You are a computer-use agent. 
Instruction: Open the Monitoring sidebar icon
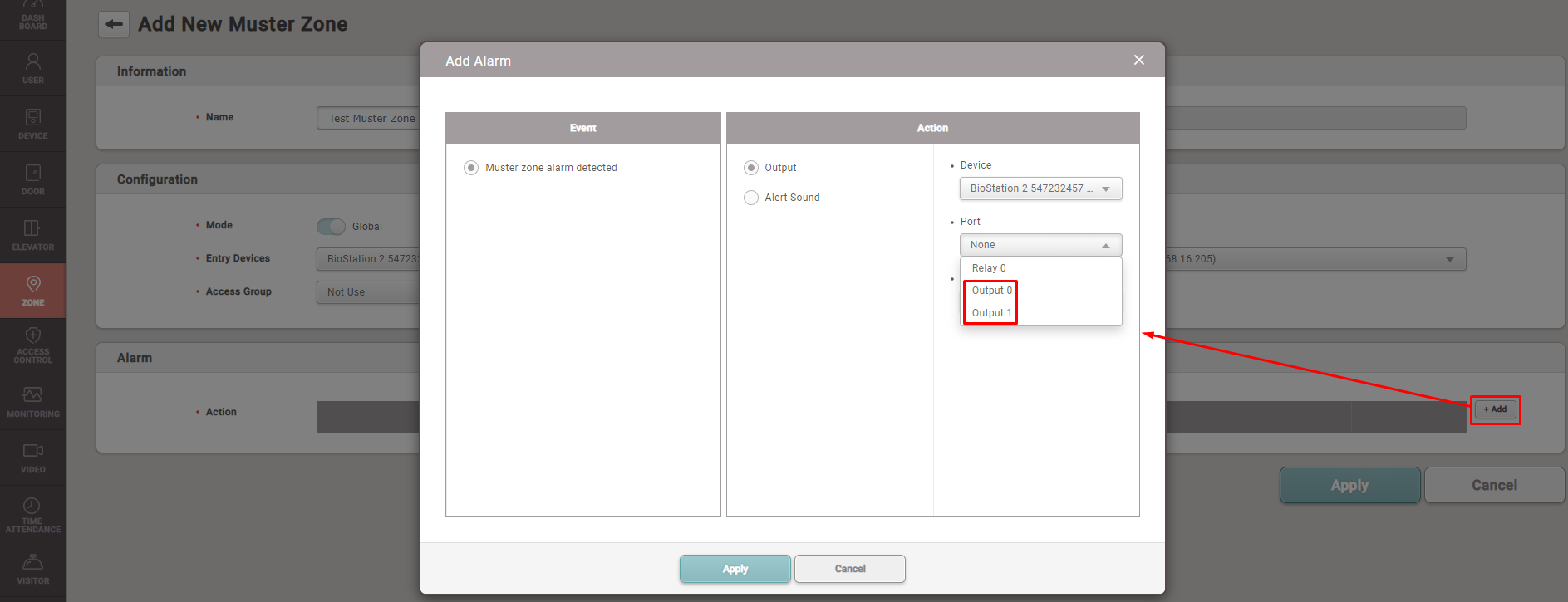pyautogui.click(x=33, y=401)
